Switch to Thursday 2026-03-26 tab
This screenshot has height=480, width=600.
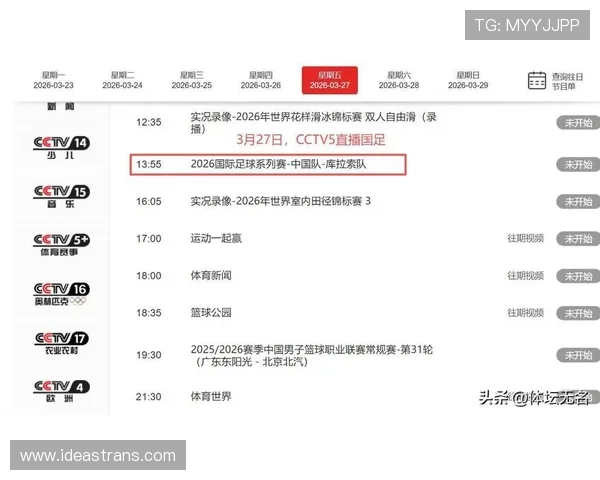(261, 80)
